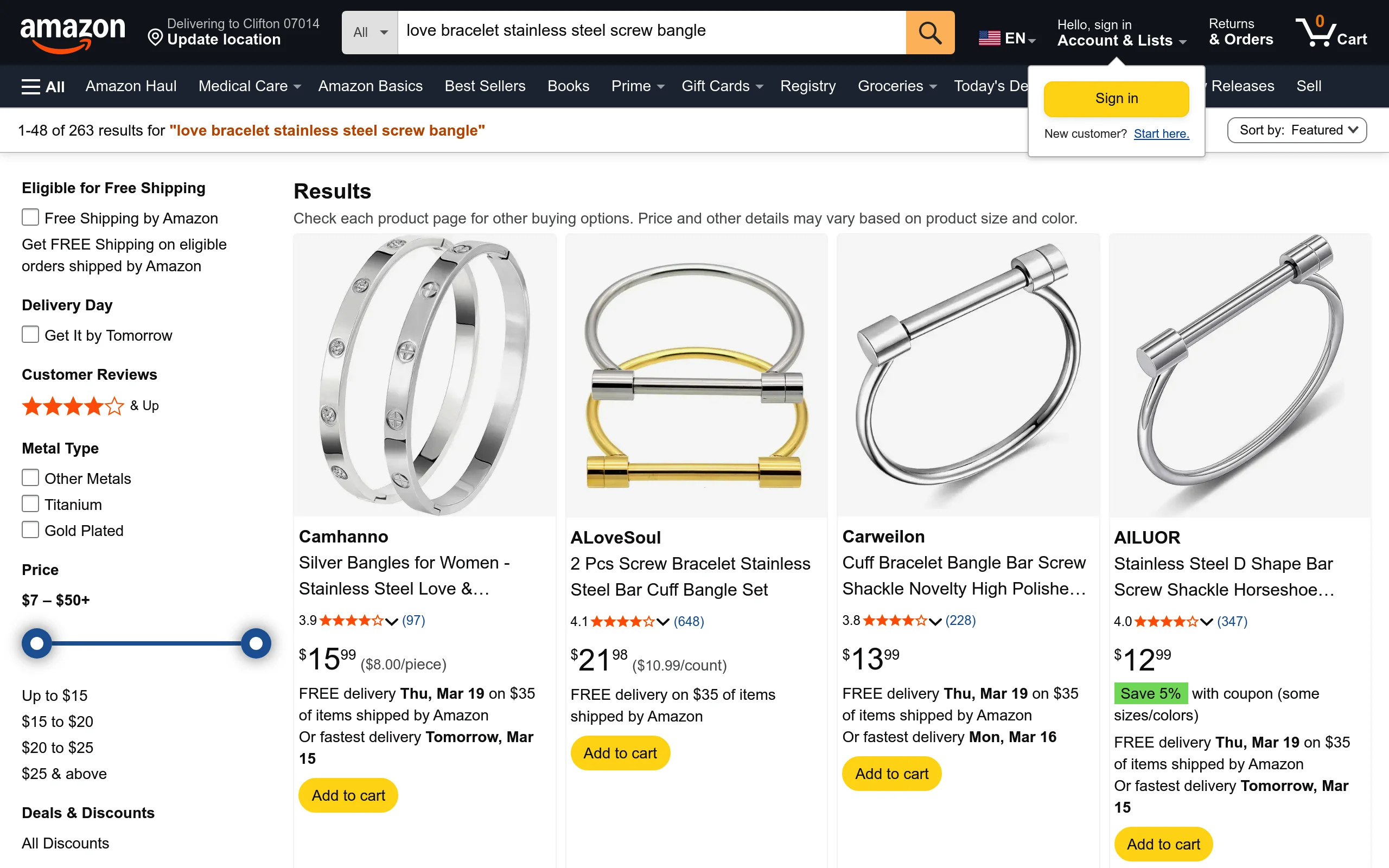The width and height of the screenshot is (1389, 868).
Task: Click the magnifying glass search icon
Action: (x=929, y=32)
